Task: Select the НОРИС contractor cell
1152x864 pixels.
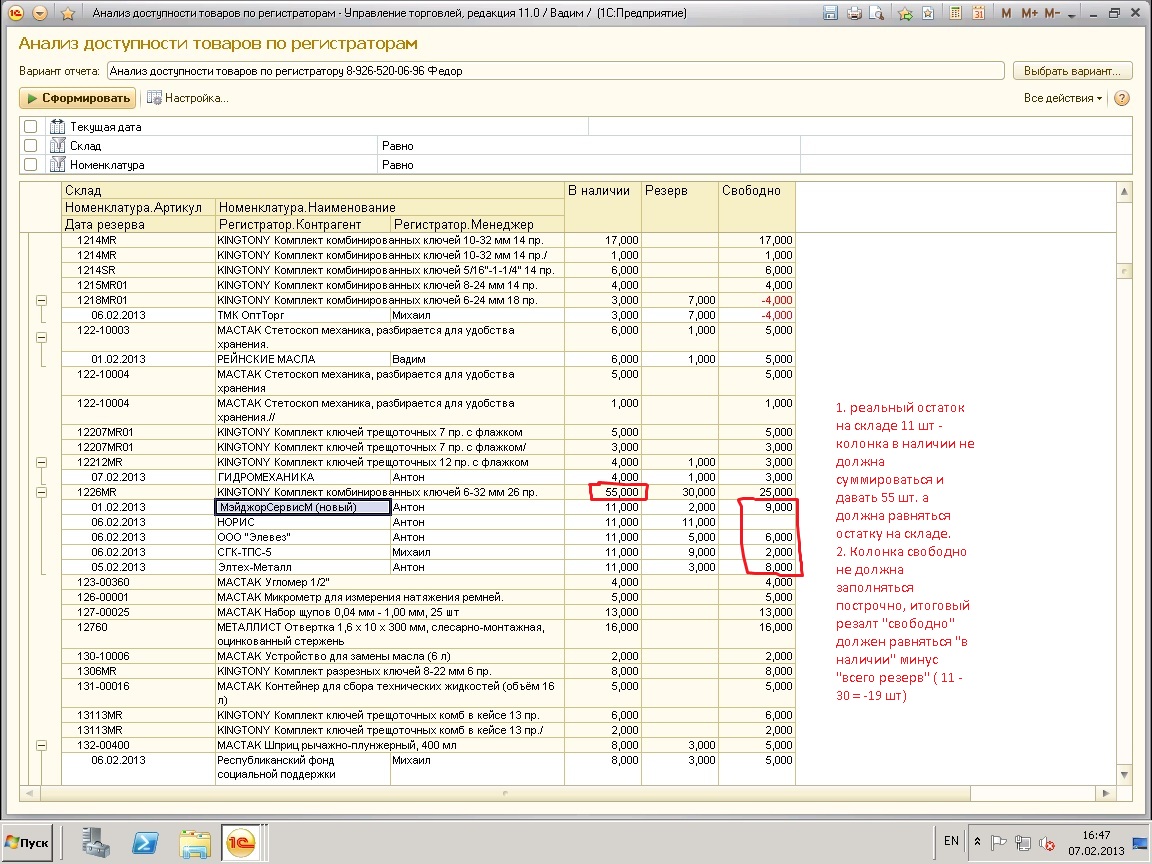Action: [x=303, y=522]
